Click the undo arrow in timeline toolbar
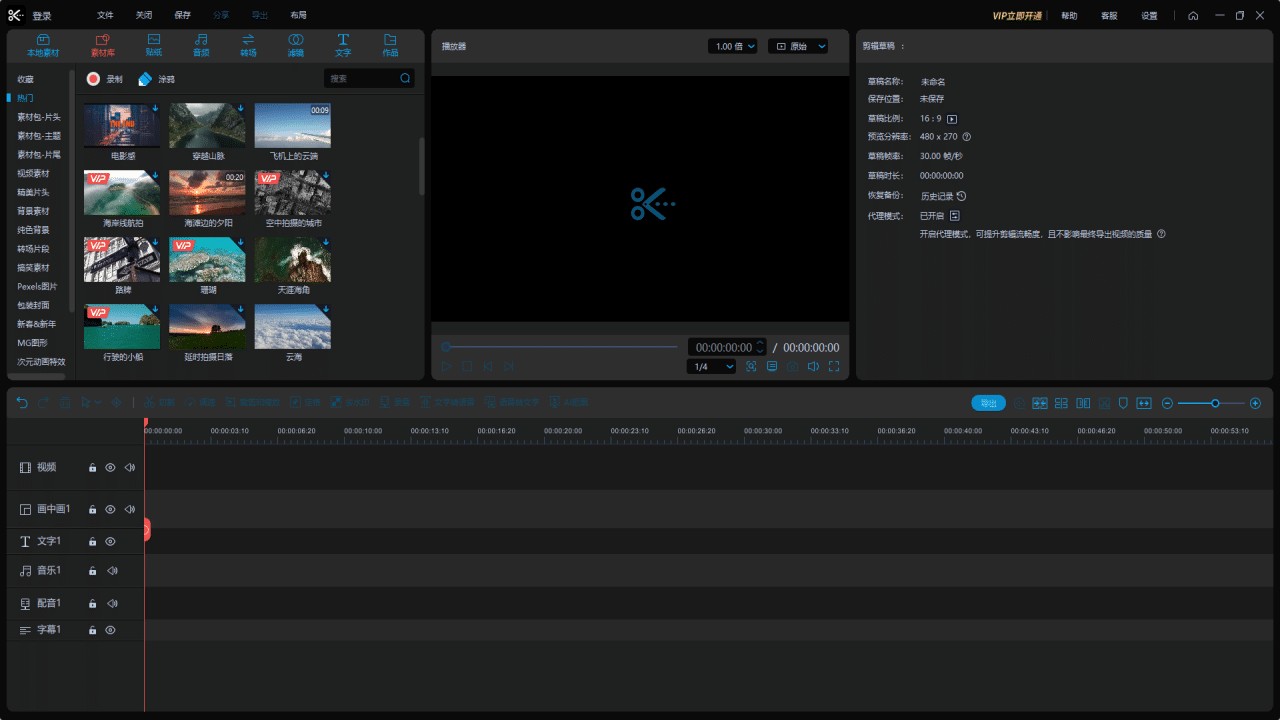Screen dimensions: 1280x720 point(23,402)
